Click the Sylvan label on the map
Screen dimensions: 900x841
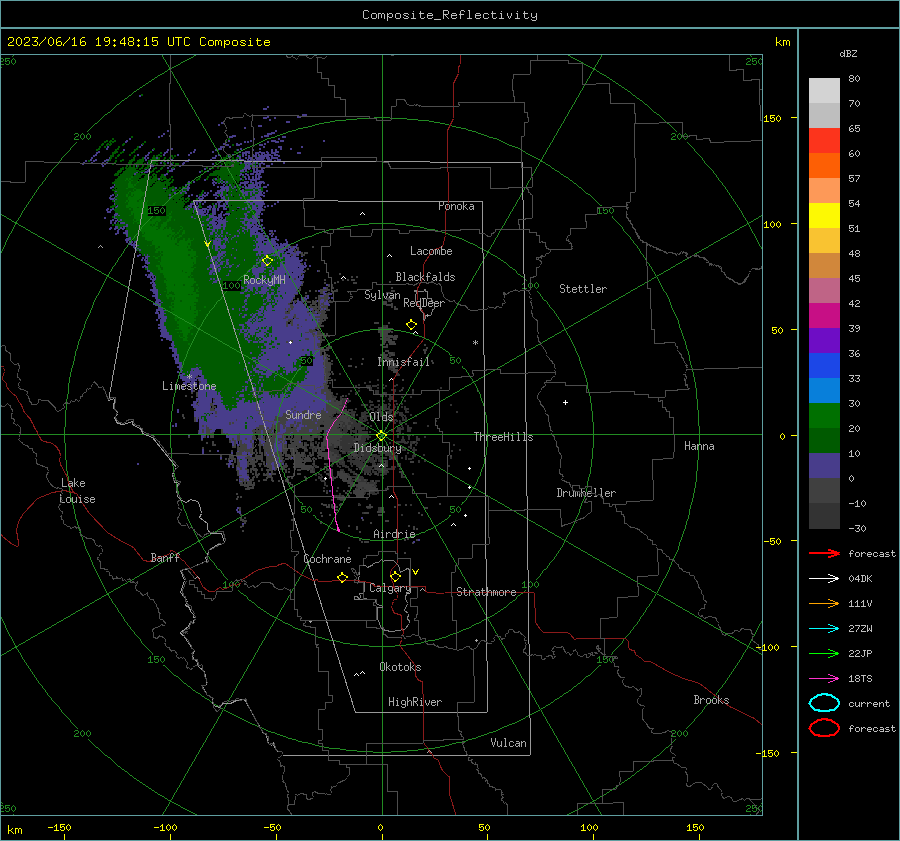coord(382,295)
